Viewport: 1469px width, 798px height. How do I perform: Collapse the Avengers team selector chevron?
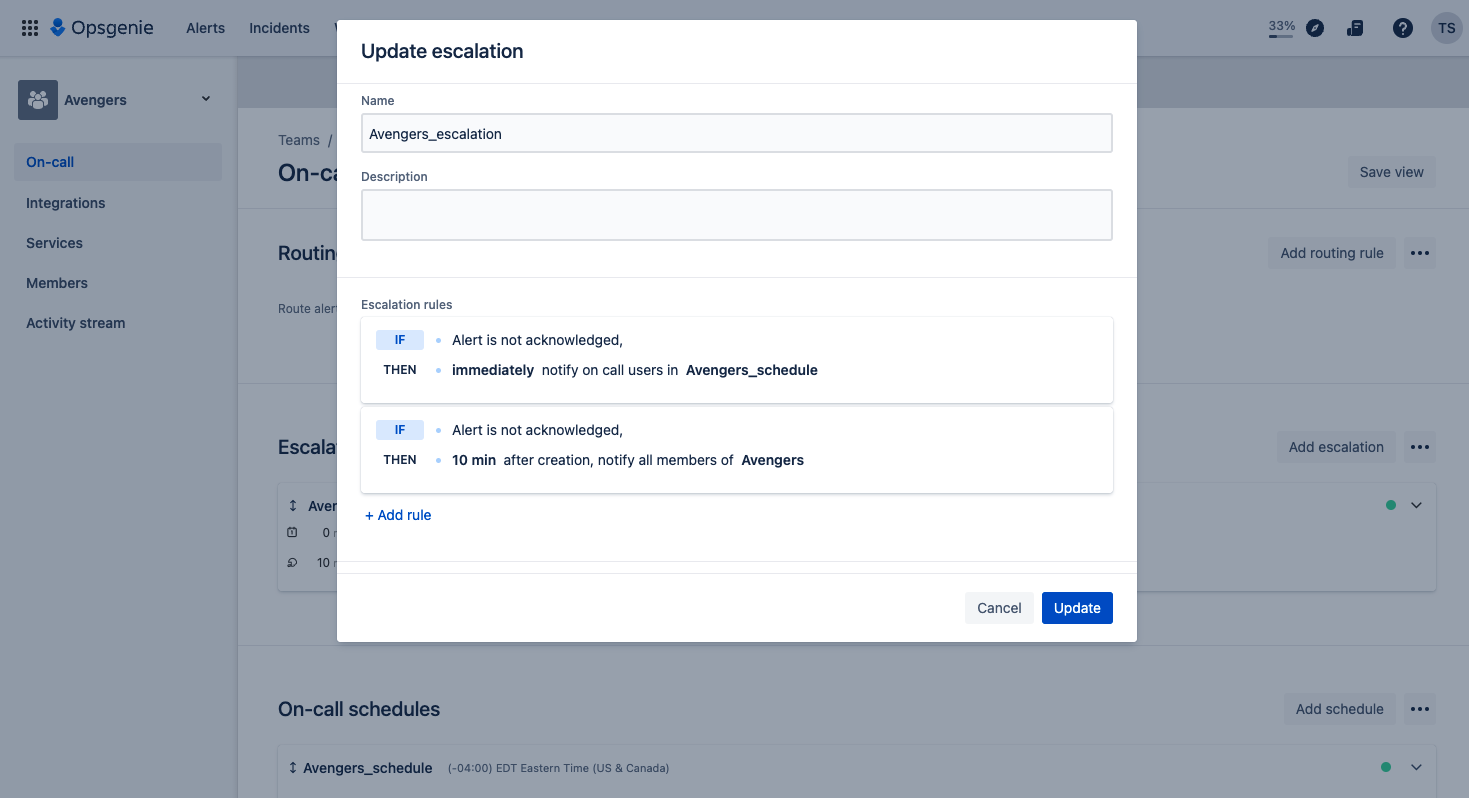pos(205,99)
